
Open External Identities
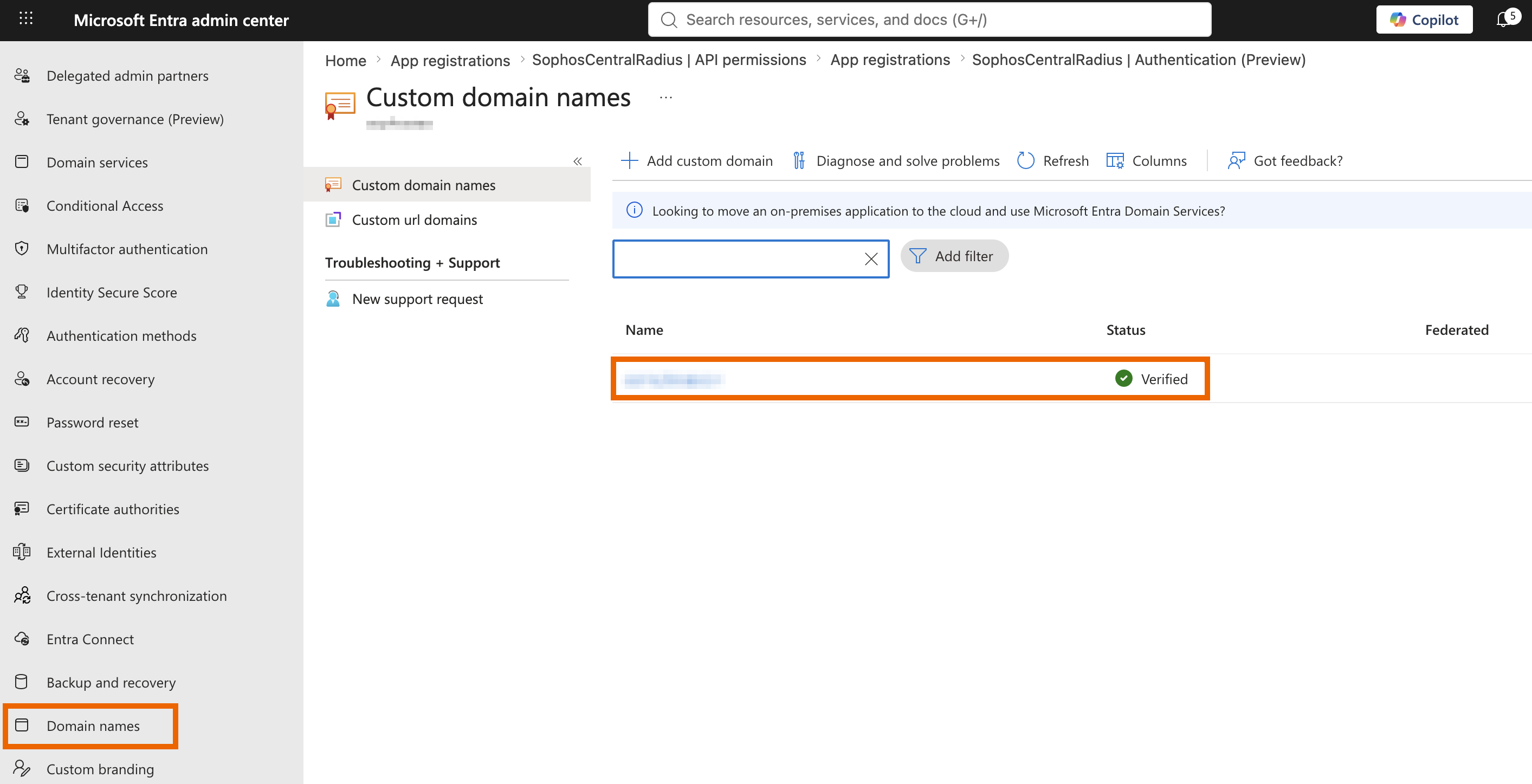pos(101,553)
